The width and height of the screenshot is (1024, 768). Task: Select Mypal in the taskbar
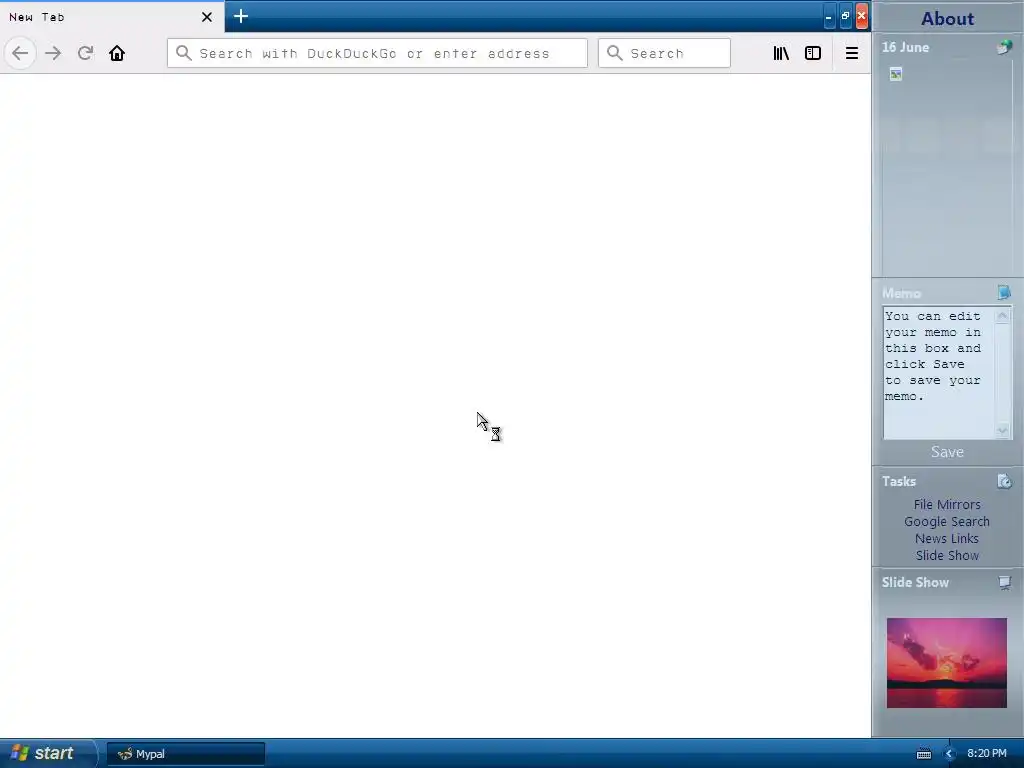186,754
